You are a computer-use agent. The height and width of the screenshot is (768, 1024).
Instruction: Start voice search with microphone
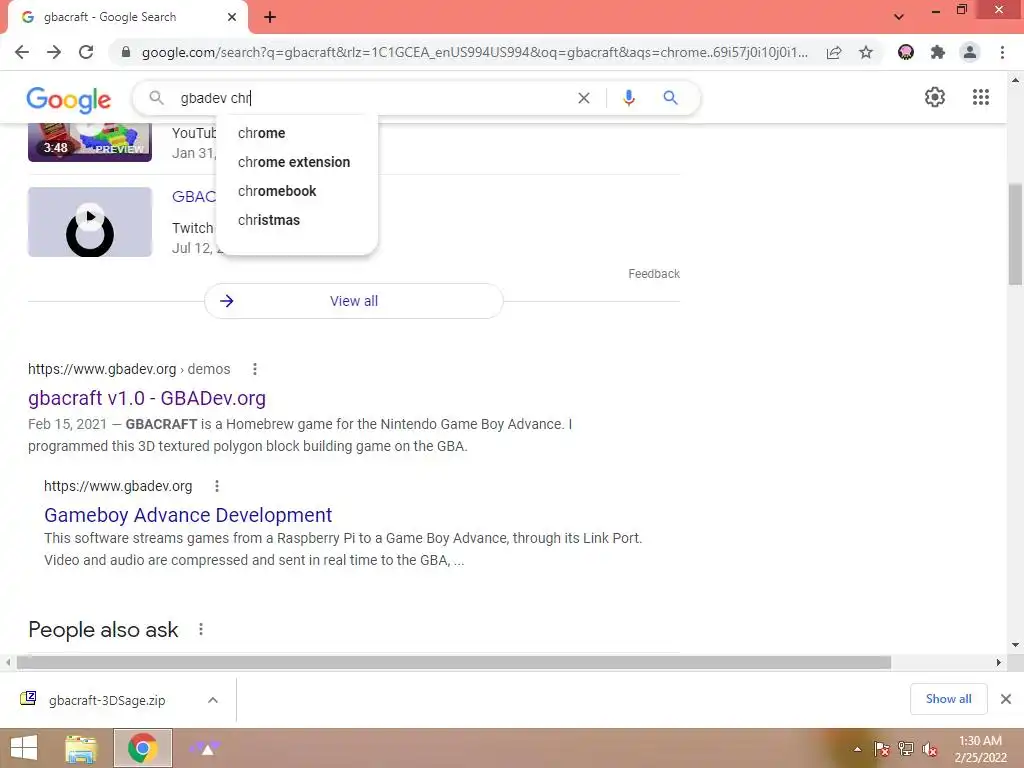pyautogui.click(x=629, y=98)
